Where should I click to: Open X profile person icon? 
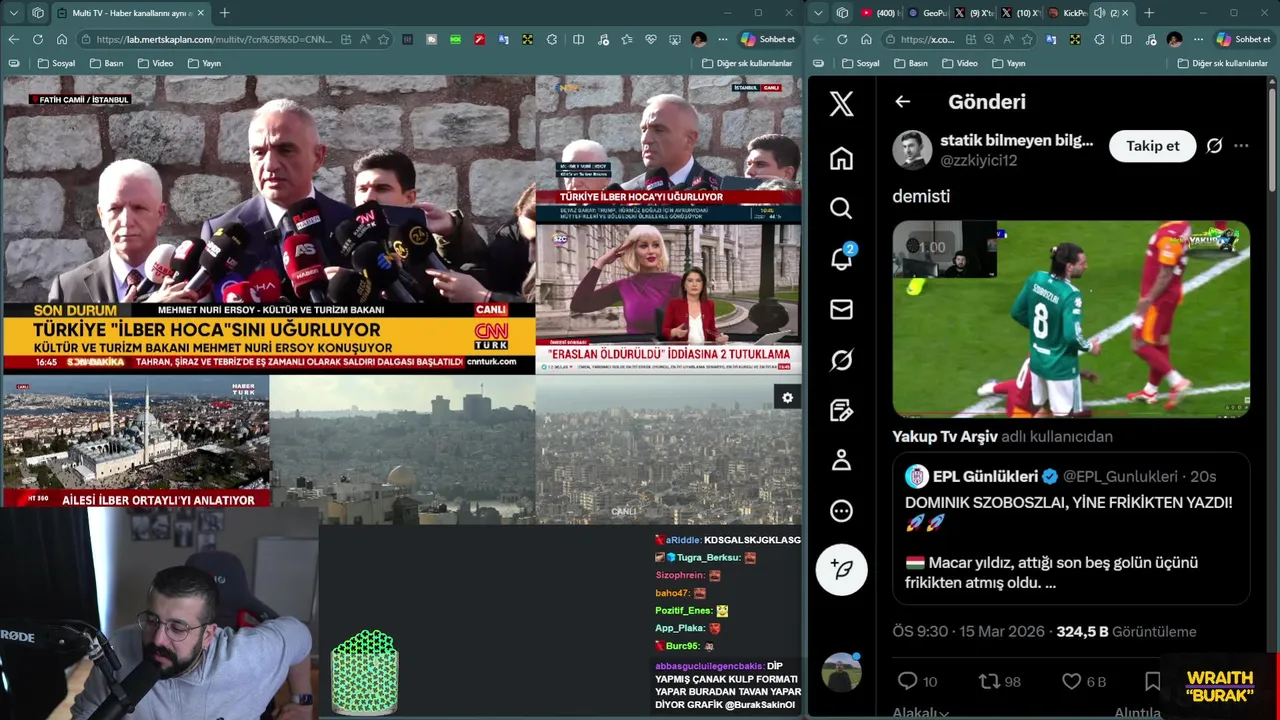click(841, 460)
